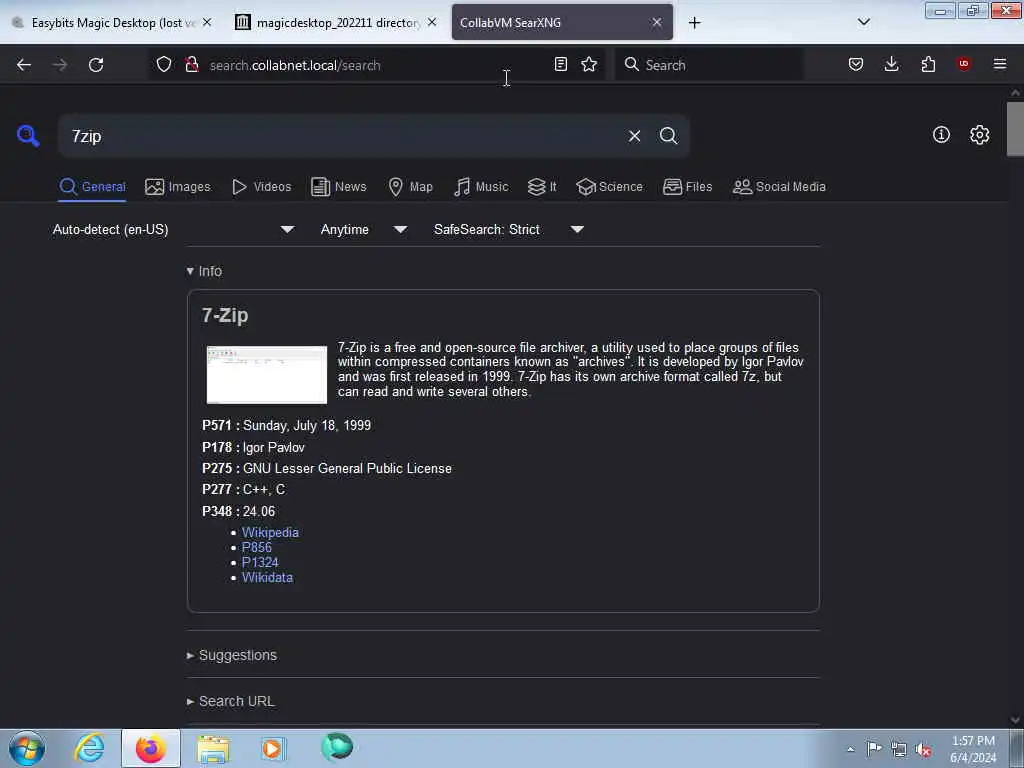
Task: Close the Easybits Magic Desktop tab
Action: [207, 22]
